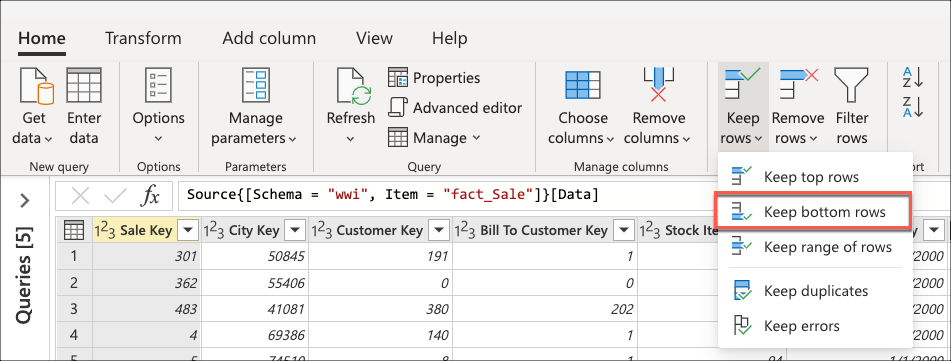This screenshot has height=361, width=951.
Task: Change Sale Key data type icon
Action: (106, 231)
